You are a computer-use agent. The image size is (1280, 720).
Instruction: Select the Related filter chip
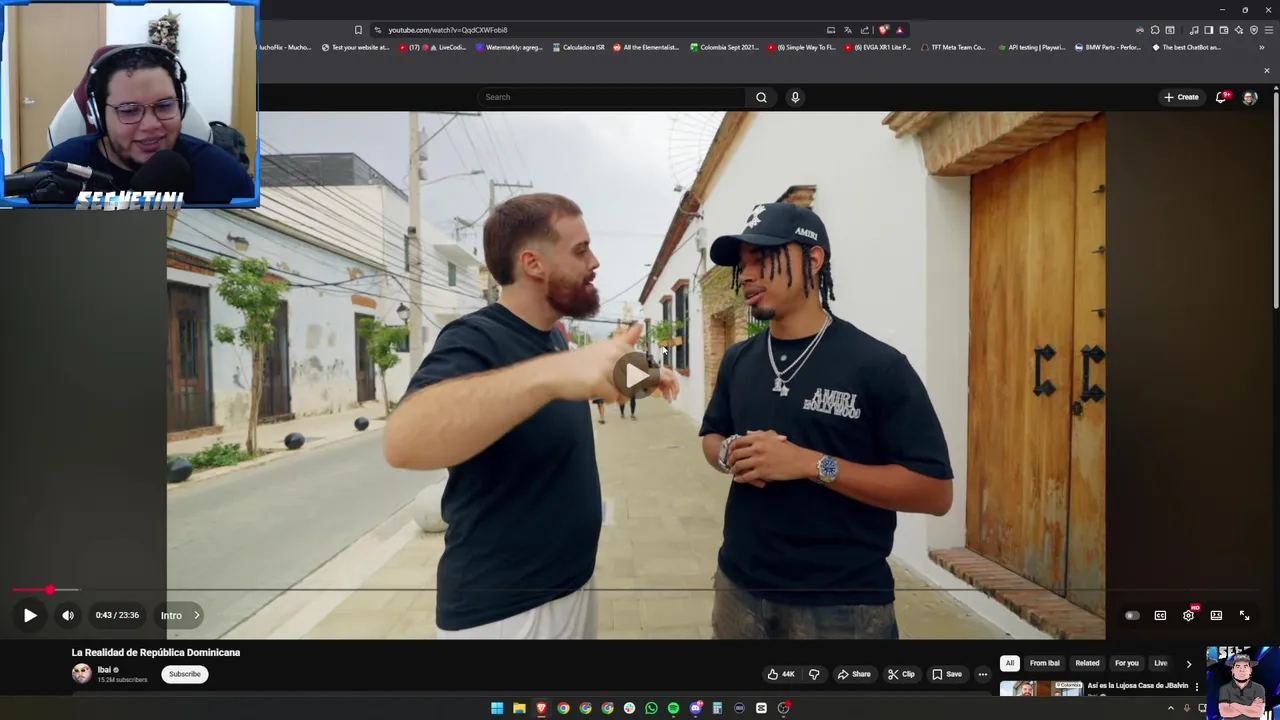(x=1087, y=663)
